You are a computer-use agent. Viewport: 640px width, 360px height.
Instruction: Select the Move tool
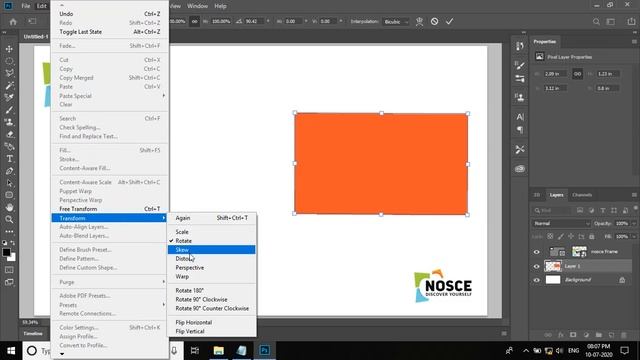[9, 49]
